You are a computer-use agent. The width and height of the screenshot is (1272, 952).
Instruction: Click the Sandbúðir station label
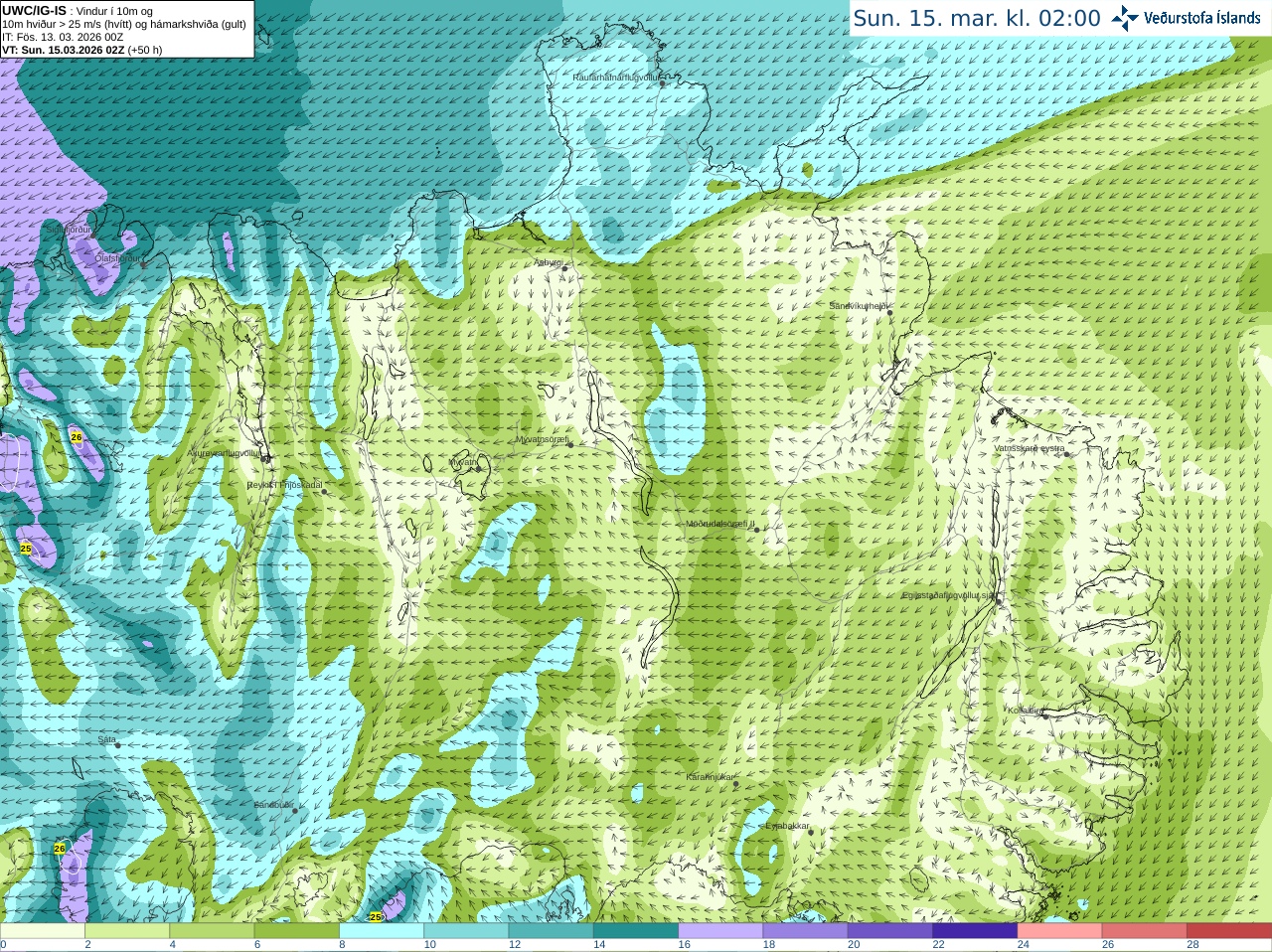[x=273, y=805]
